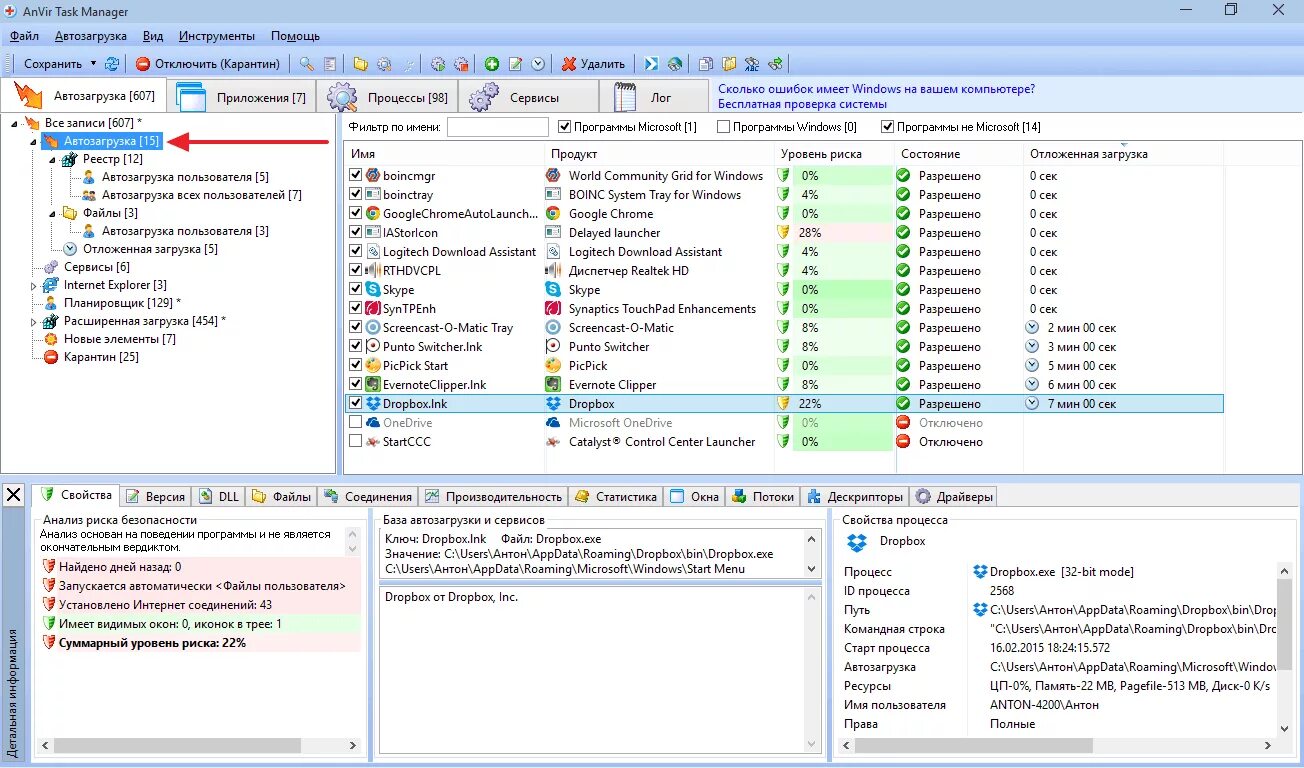Click the Evernote Clipper elephant product icon

pos(553,385)
